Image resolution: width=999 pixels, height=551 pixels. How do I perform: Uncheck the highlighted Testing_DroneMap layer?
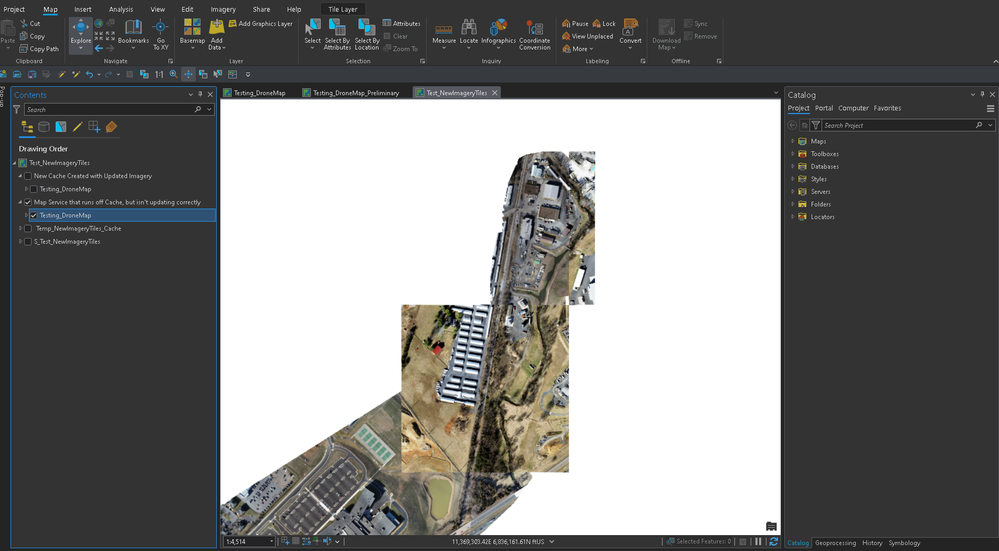click(34, 215)
